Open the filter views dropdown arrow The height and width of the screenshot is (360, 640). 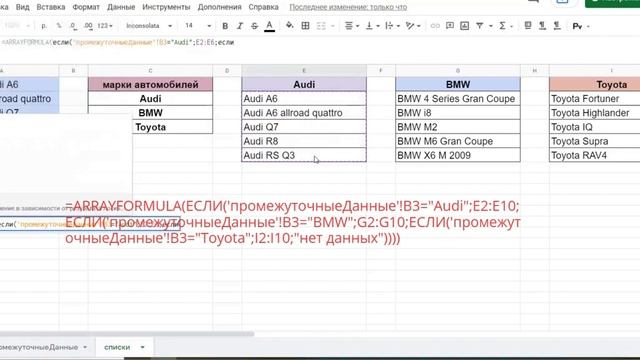pos(491,26)
